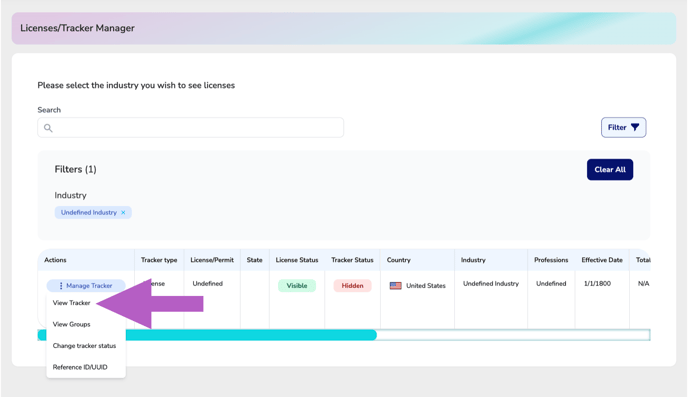Click the Effective Date column header
688x397 pixels.
(x=602, y=260)
